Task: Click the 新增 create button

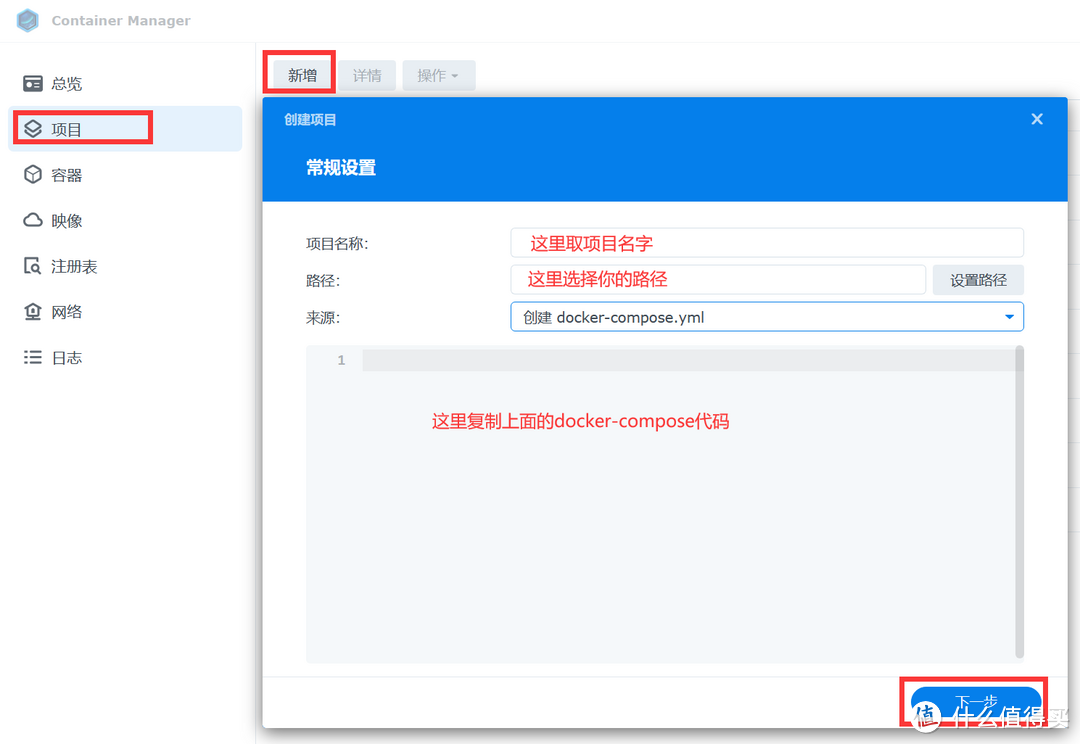Action: click(299, 72)
